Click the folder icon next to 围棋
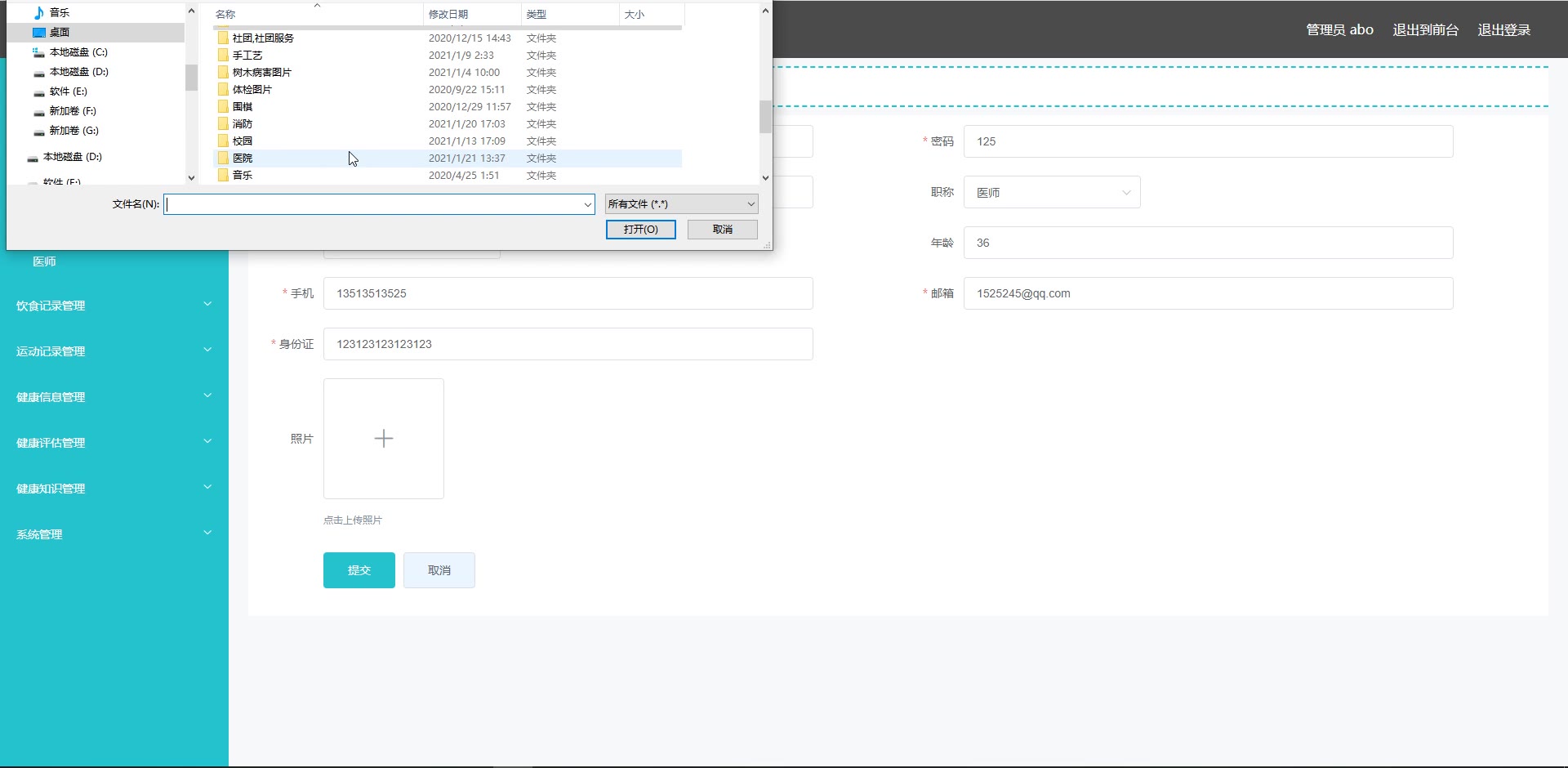This screenshot has width=1568, height=768. point(223,106)
